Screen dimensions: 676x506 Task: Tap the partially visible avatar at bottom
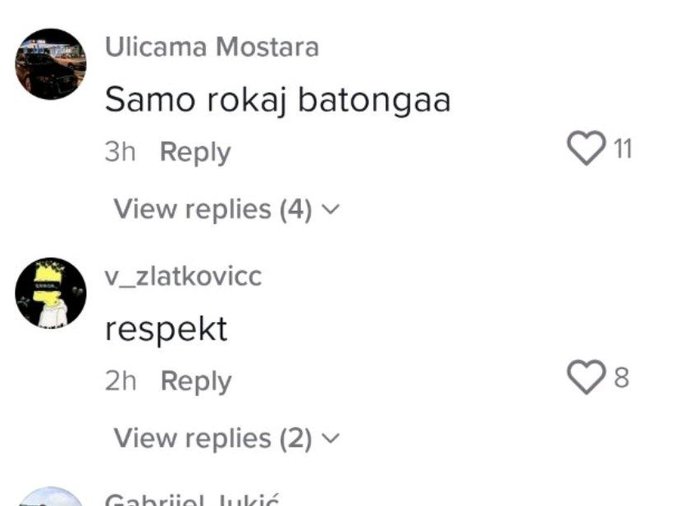click(x=50, y=499)
